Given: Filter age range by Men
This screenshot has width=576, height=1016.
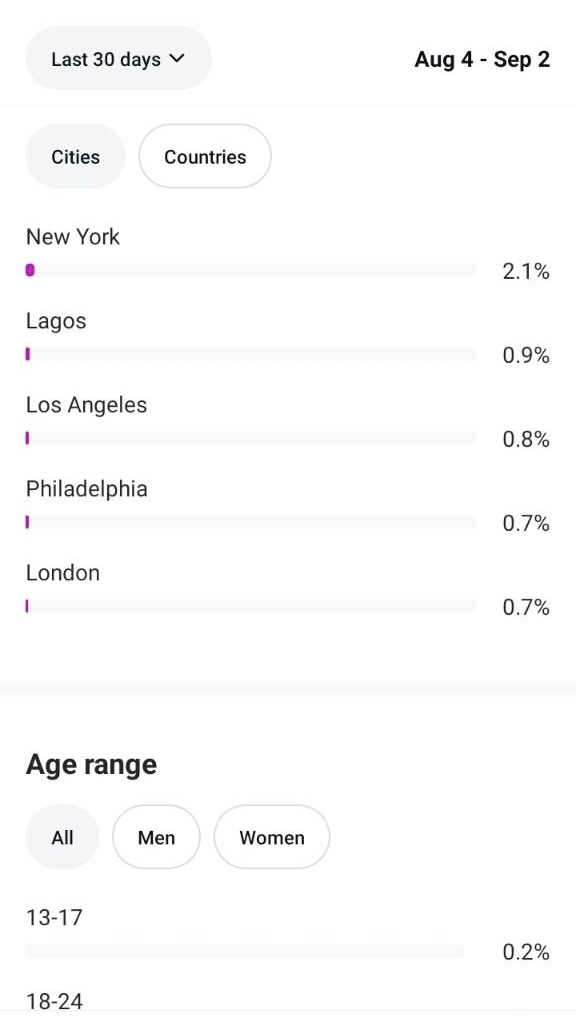Looking at the screenshot, I should (x=156, y=837).
